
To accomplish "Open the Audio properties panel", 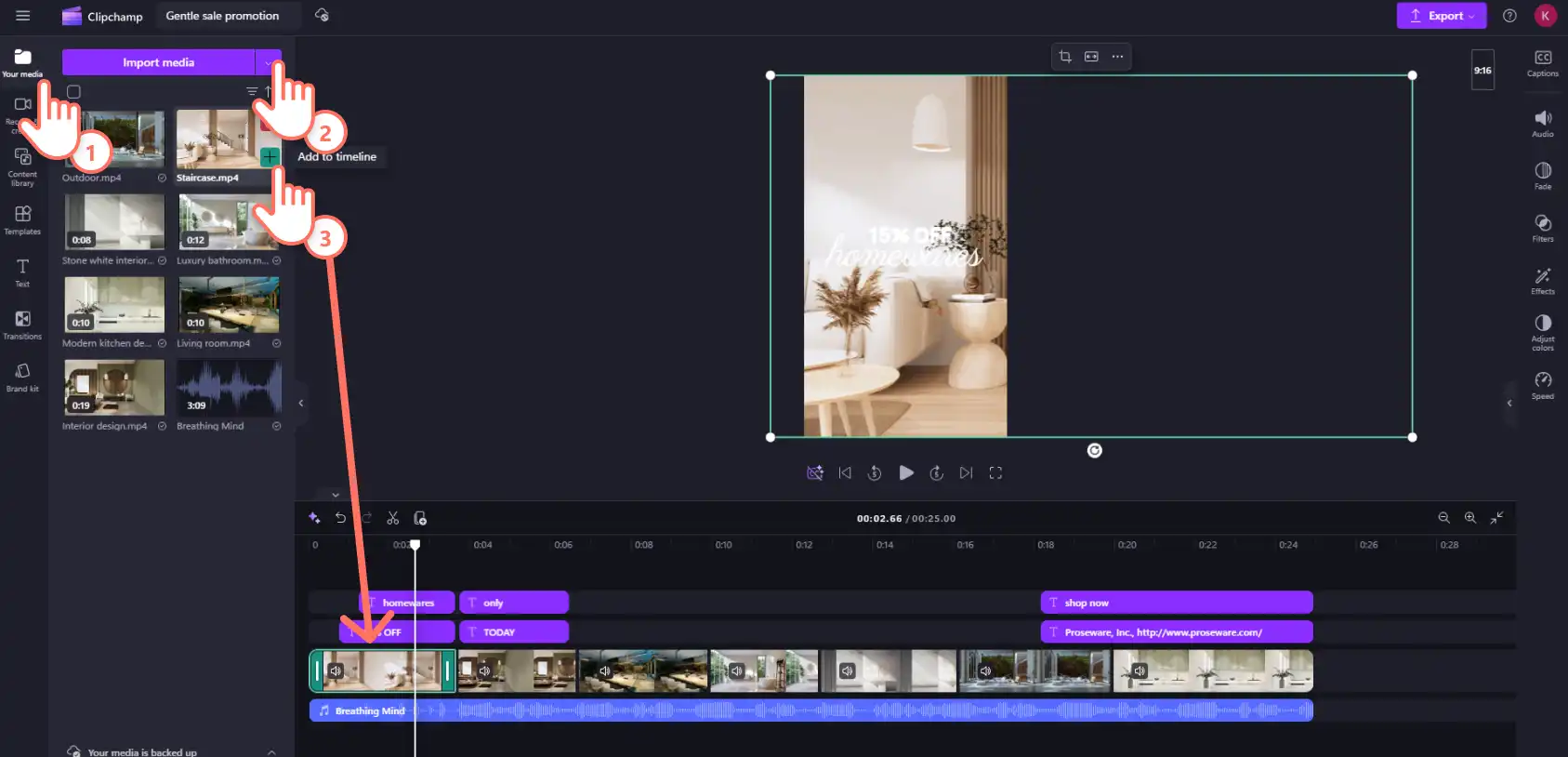I will (1543, 124).
